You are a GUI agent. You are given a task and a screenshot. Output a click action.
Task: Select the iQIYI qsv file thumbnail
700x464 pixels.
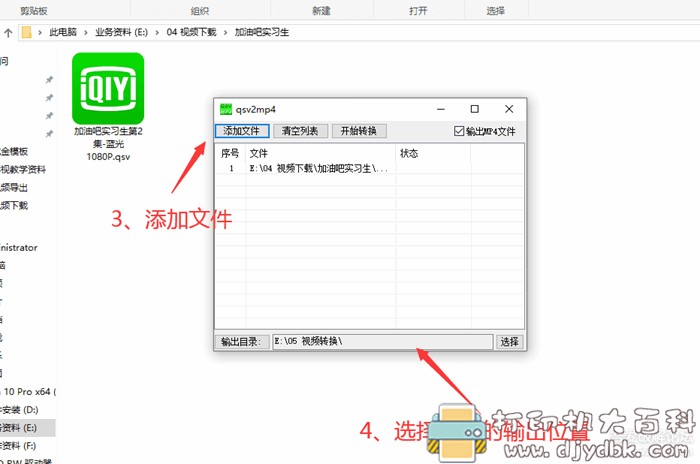(108, 88)
